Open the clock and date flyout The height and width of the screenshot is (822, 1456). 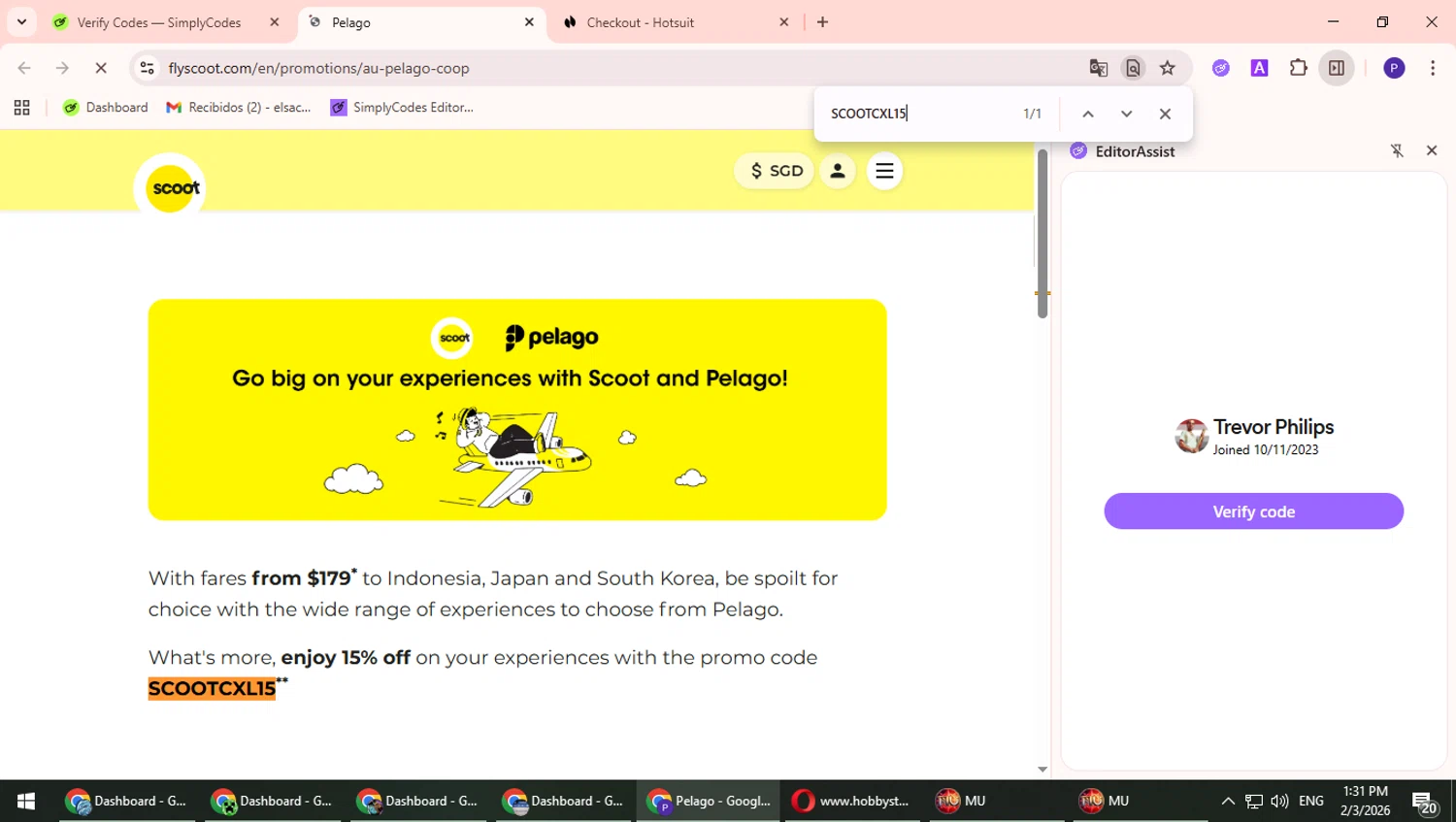tap(1365, 801)
